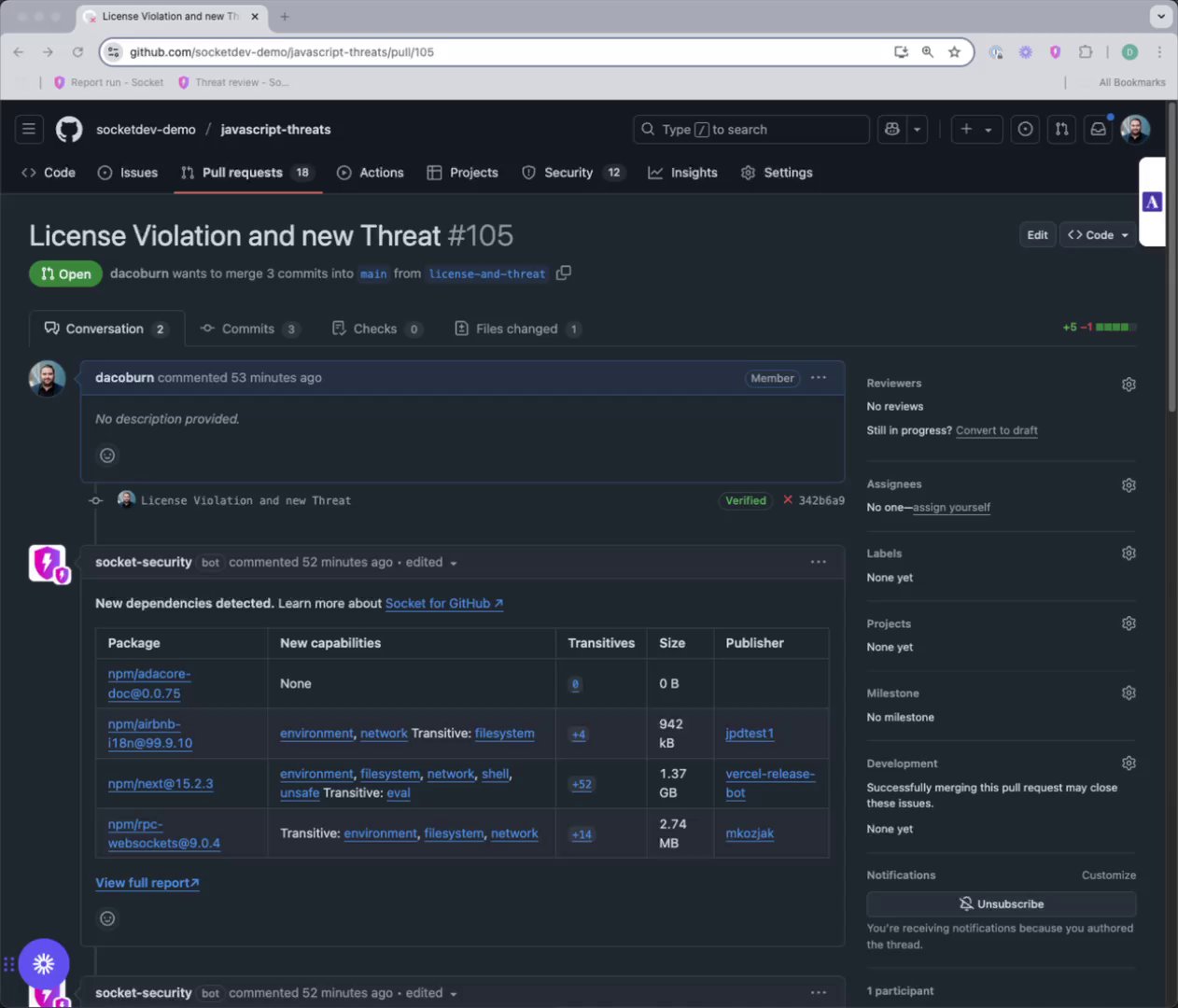
Task: Open the Actions repository tab
Action: click(371, 173)
